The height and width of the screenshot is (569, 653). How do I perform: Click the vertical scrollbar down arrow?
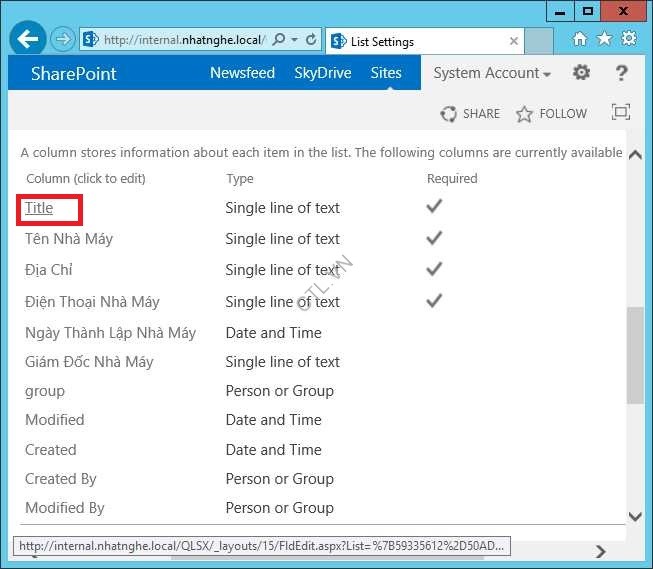click(x=635, y=516)
